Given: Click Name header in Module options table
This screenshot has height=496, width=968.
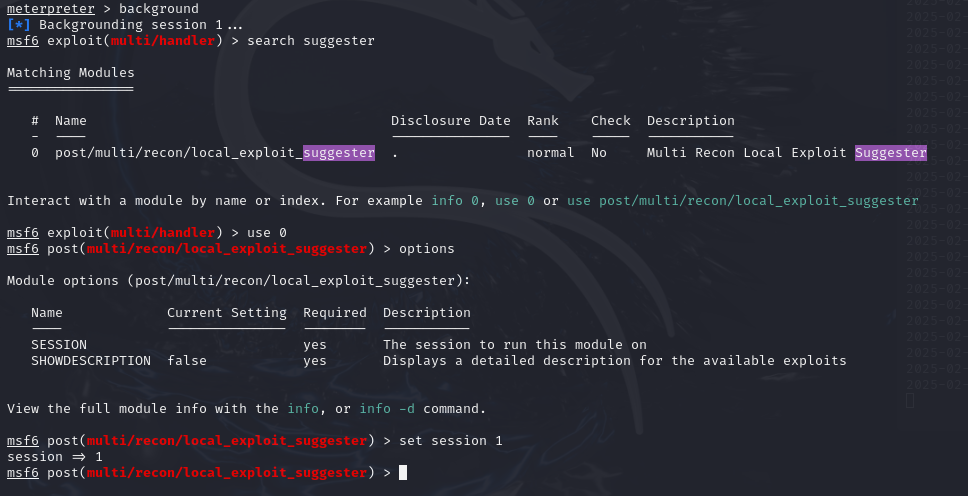Looking at the screenshot, I should click(x=47, y=313).
